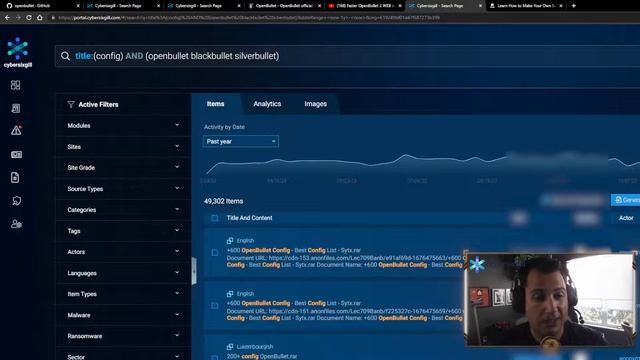The height and width of the screenshot is (360, 640).
Task: Open the ID card icon in sidebar
Action: 16,154
